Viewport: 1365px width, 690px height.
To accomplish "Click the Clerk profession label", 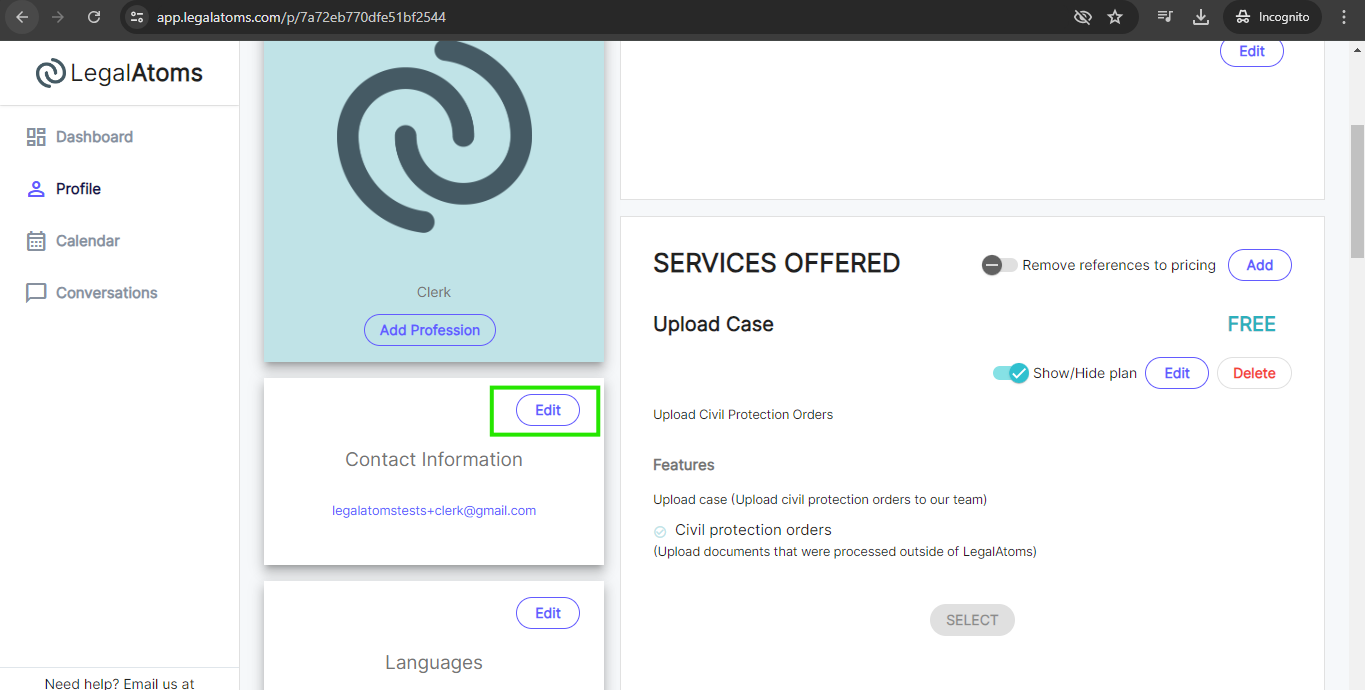I will click(434, 292).
